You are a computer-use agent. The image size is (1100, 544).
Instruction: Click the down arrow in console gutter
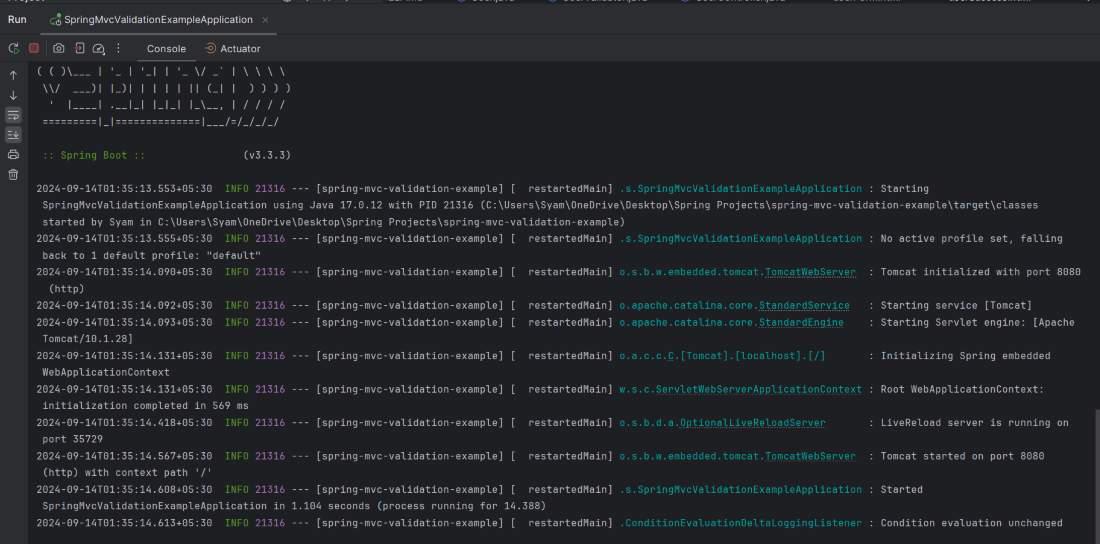[x=13, y=95]
